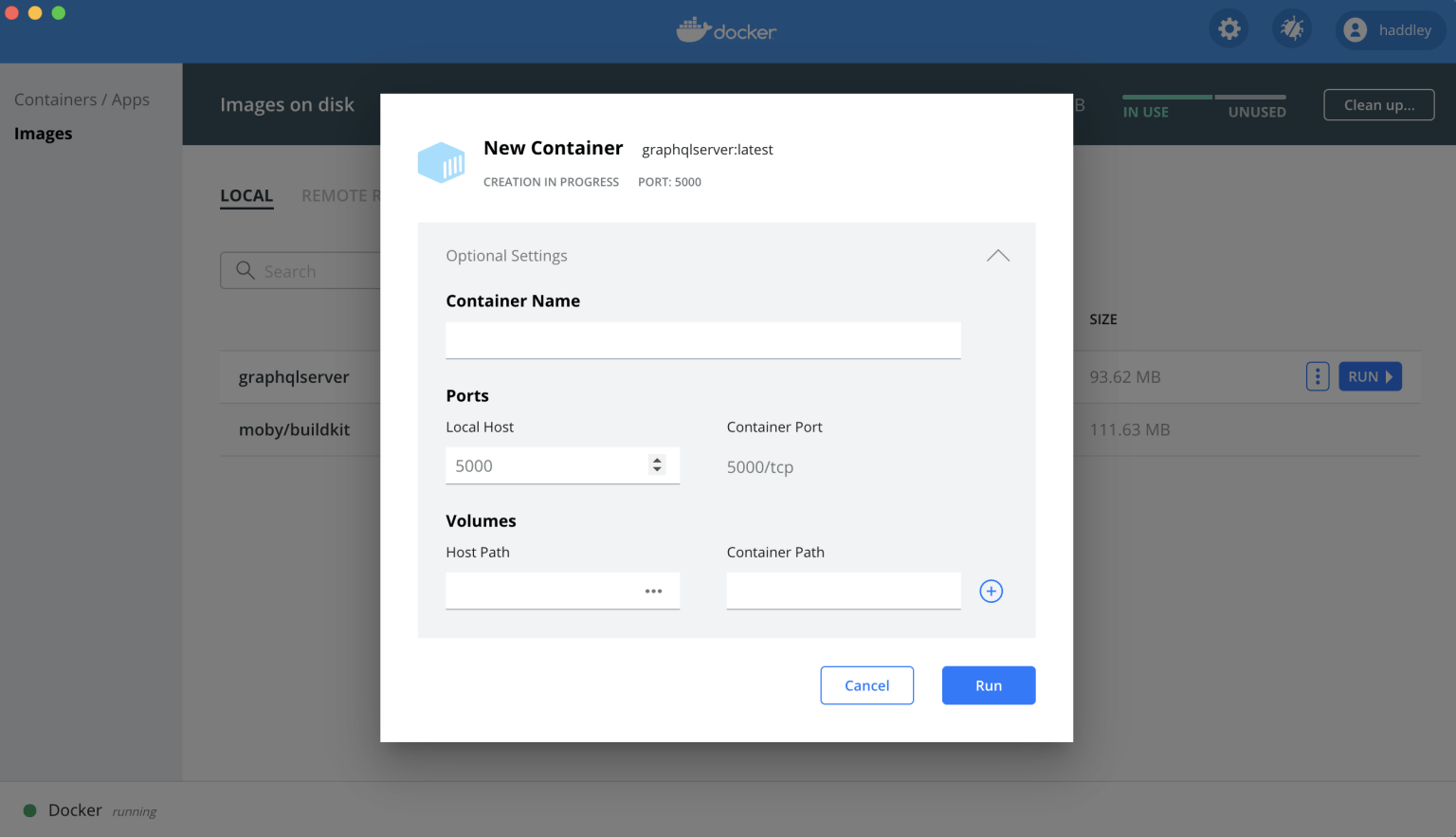The width and height of the screenshot is (1456, 837).
Task: Click the Docker whale logo
Action: click(694, 30)
